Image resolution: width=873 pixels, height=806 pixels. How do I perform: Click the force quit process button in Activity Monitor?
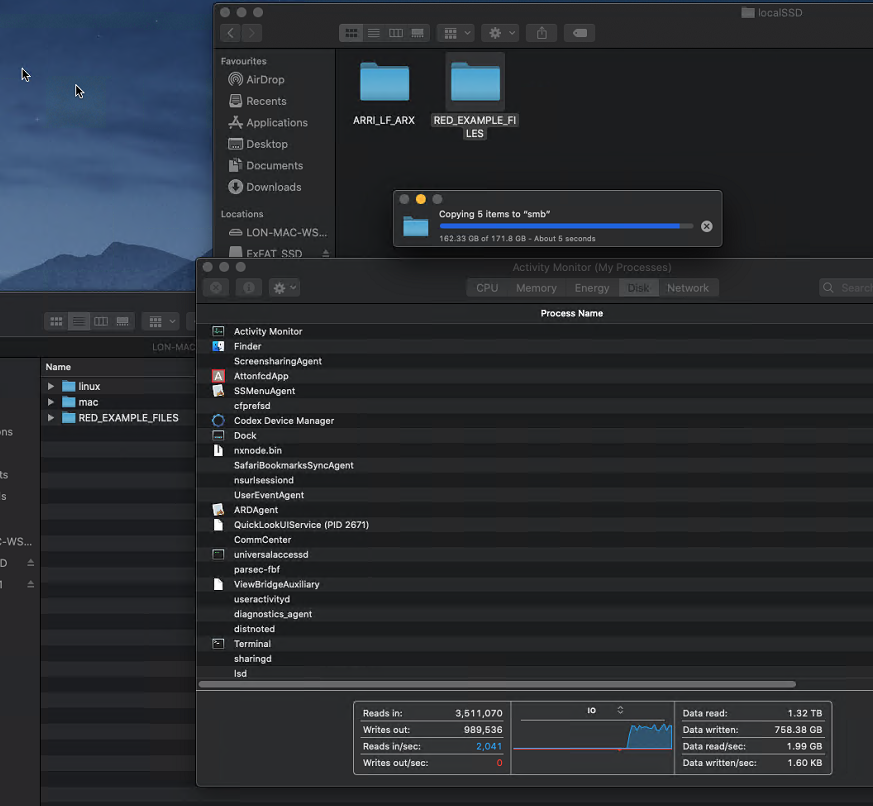pos(216,288)
